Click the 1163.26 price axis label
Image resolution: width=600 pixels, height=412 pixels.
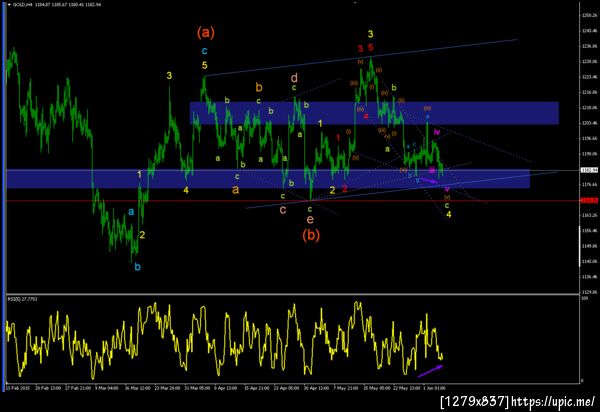pyautogui.click(x=589, y=215)
